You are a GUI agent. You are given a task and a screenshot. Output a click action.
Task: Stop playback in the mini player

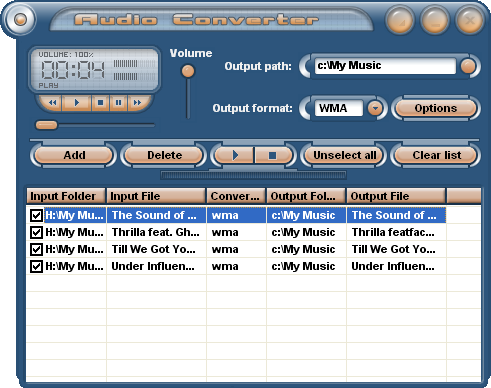[100, 103]
